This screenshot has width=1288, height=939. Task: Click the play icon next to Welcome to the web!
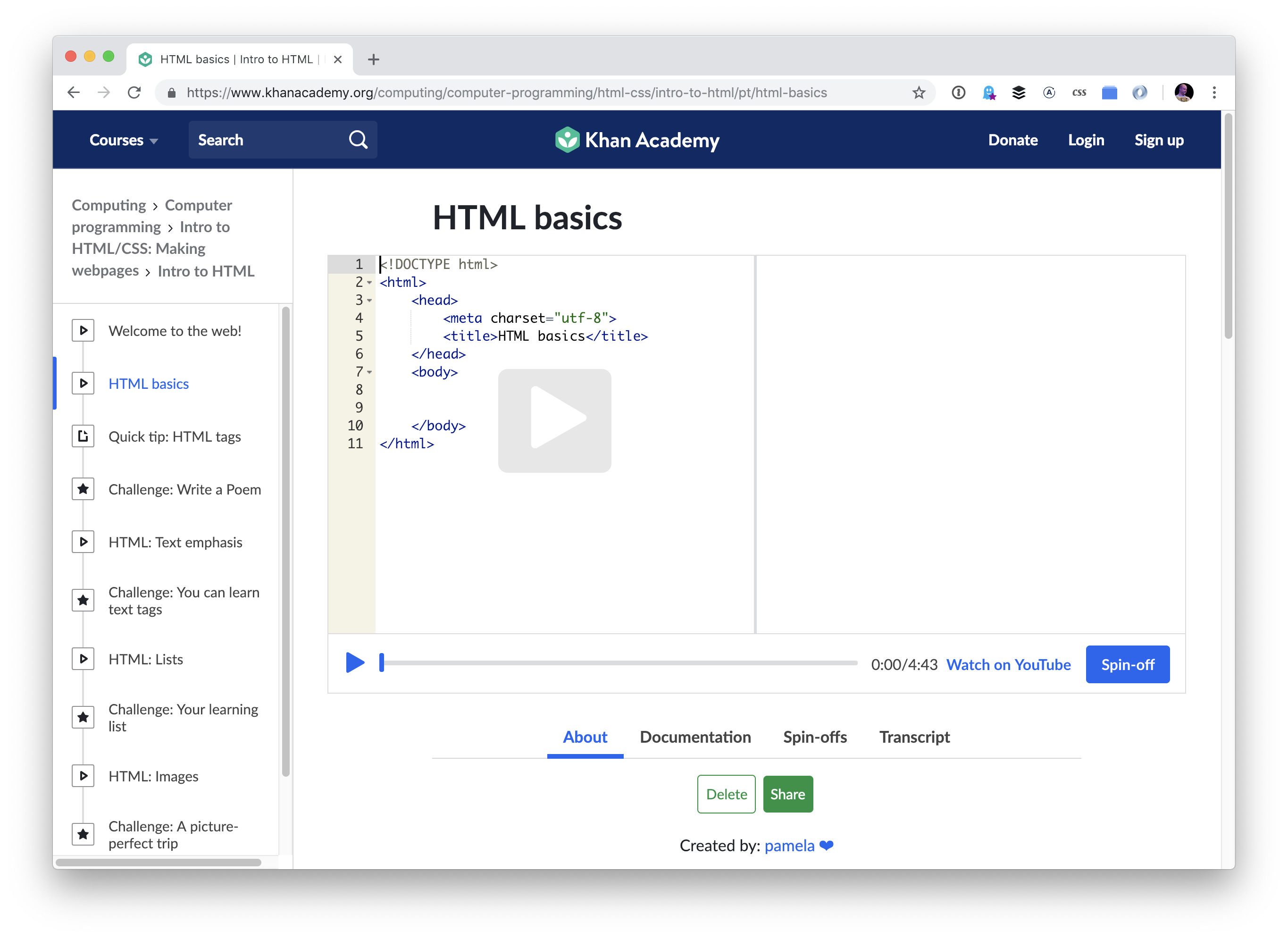pos(83,329)
